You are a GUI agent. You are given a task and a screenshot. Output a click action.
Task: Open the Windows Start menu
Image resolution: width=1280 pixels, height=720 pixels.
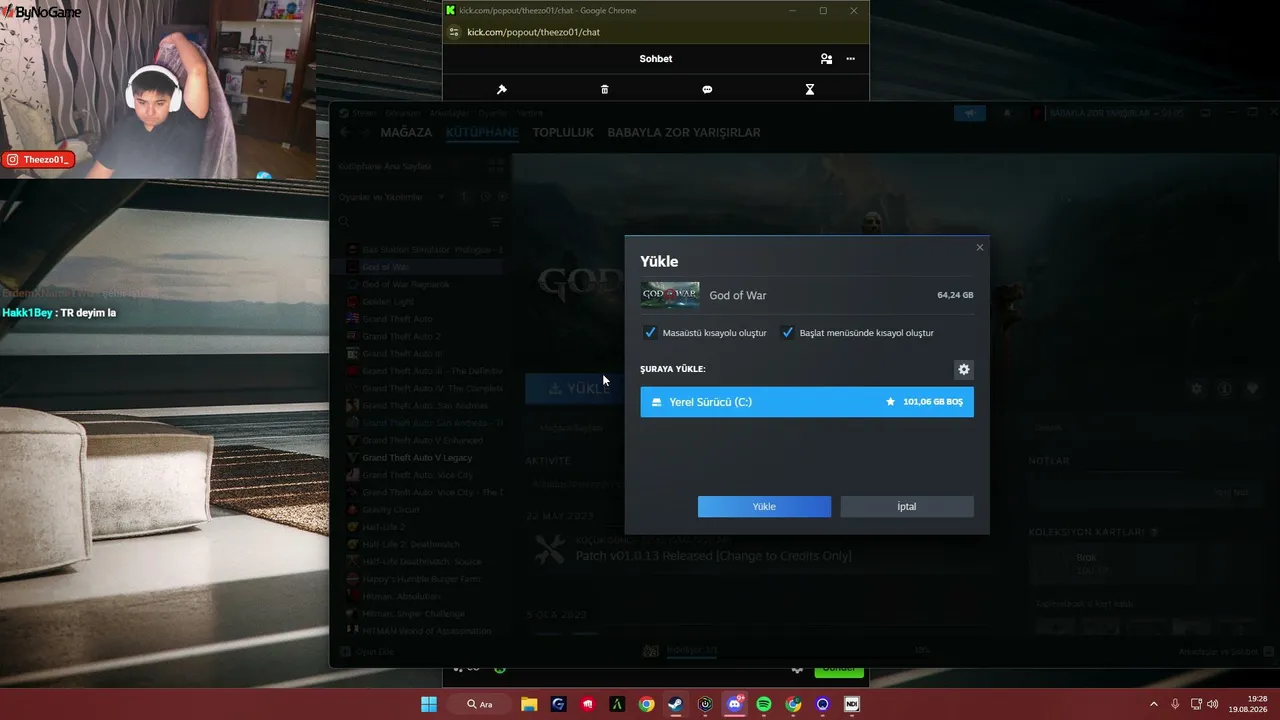point(429,704)
